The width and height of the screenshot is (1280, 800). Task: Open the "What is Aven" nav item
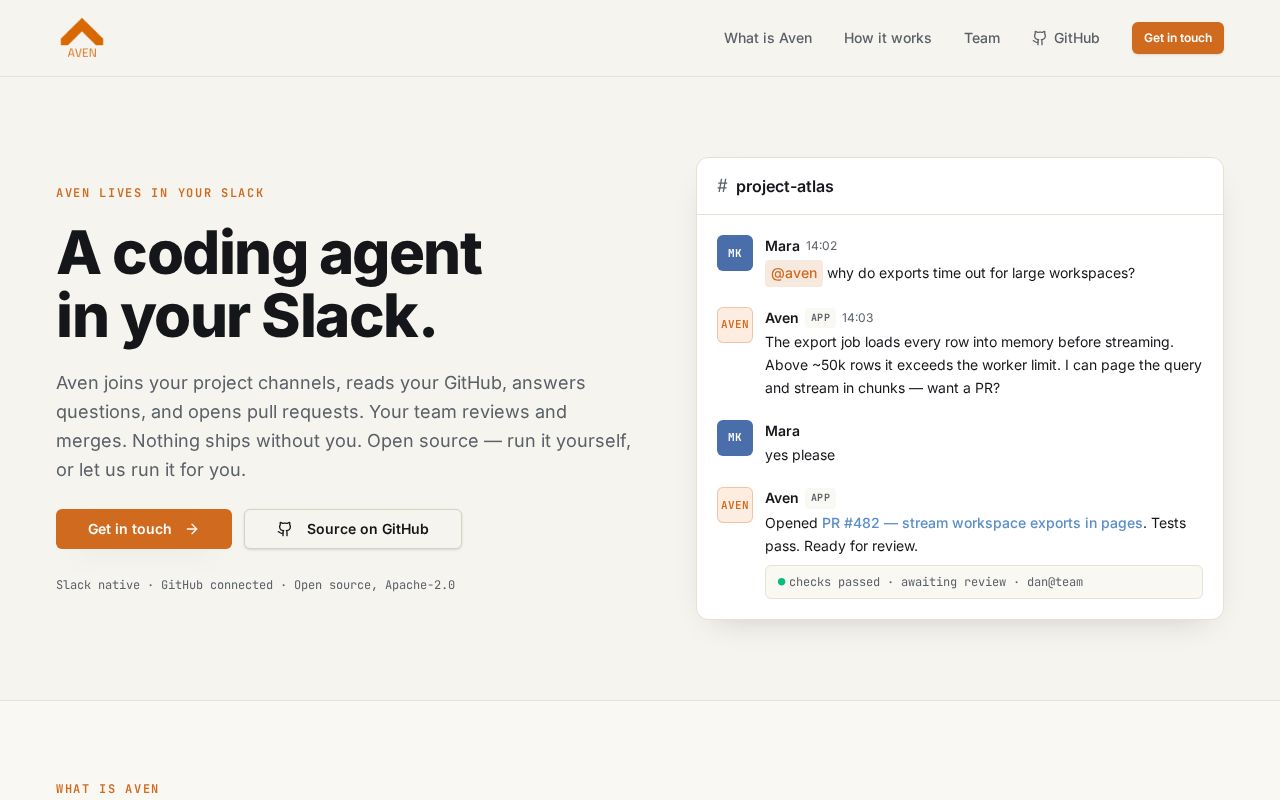pyautogui.click(x=768, y=38)
